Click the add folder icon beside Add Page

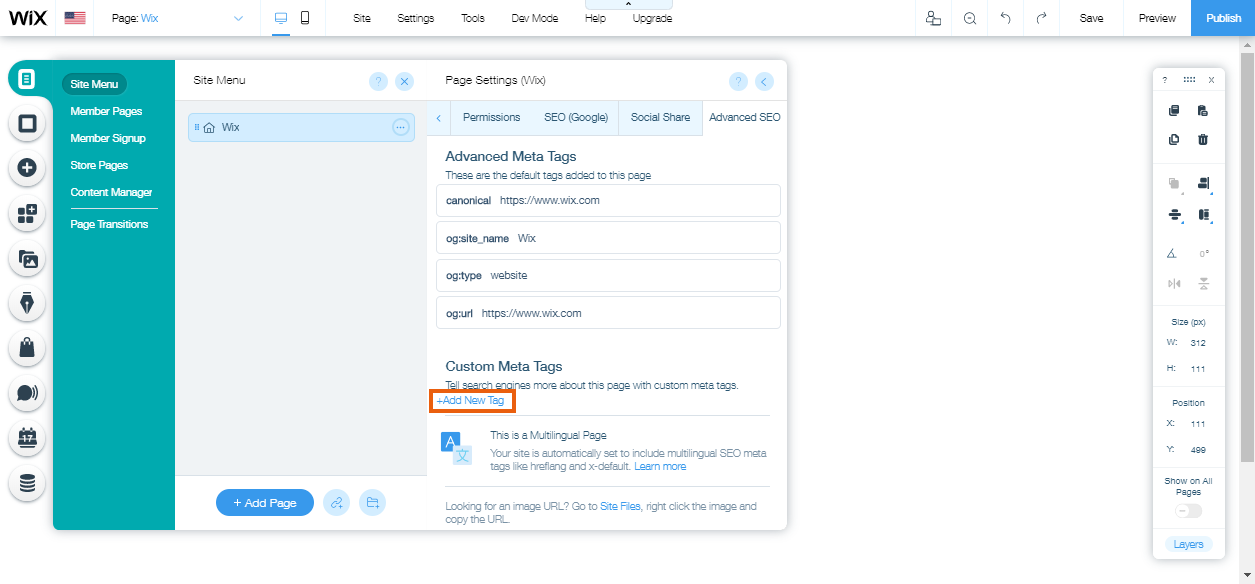tap(373, 503)
